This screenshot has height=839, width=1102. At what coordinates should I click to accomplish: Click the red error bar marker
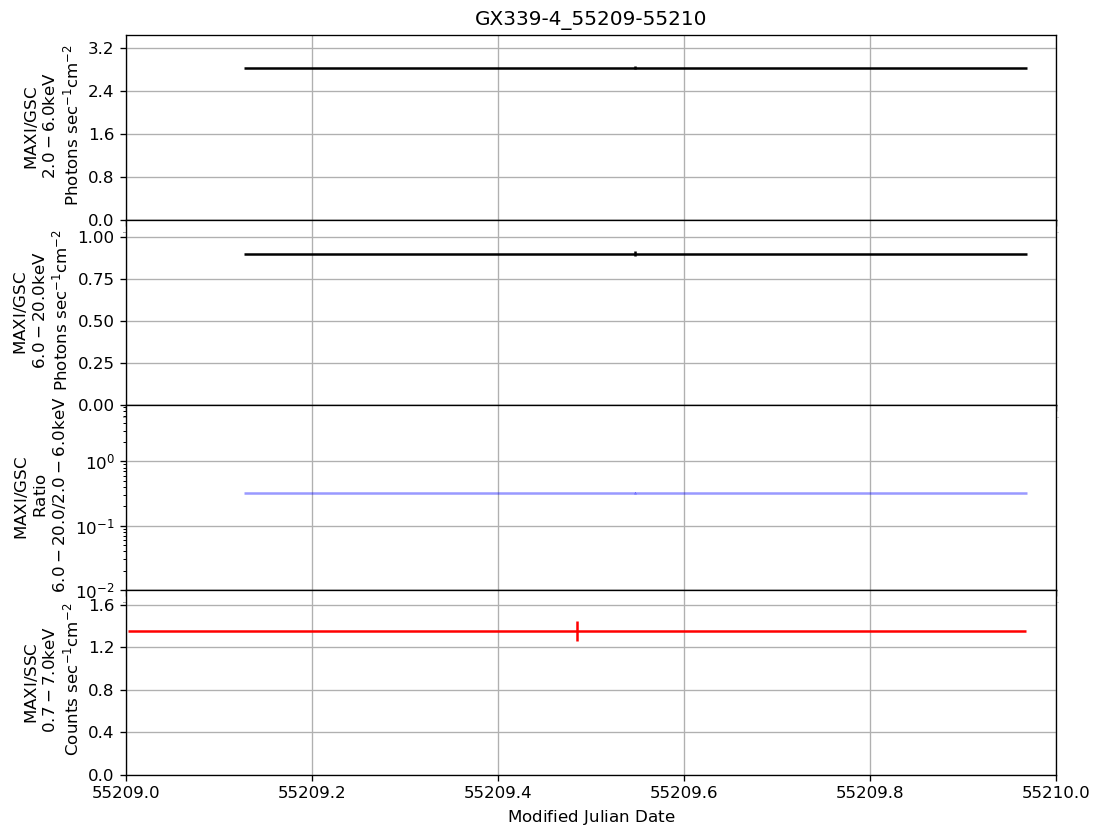(x=577, y=631)
